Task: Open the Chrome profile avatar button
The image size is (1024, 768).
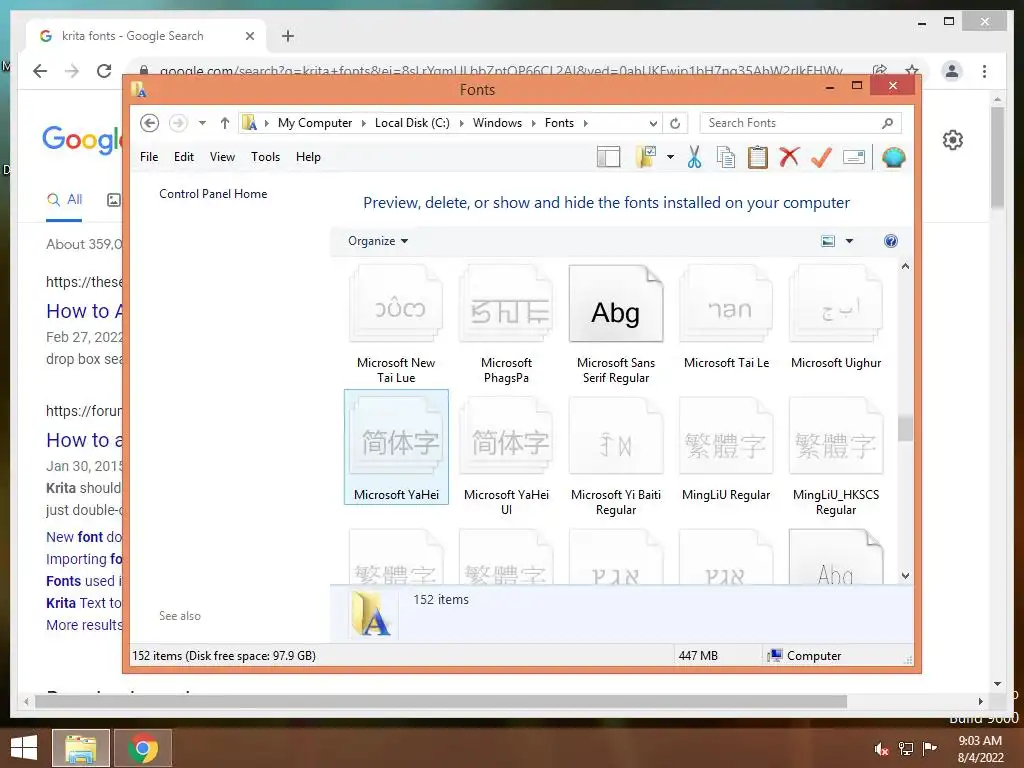Action: (952, 71)
